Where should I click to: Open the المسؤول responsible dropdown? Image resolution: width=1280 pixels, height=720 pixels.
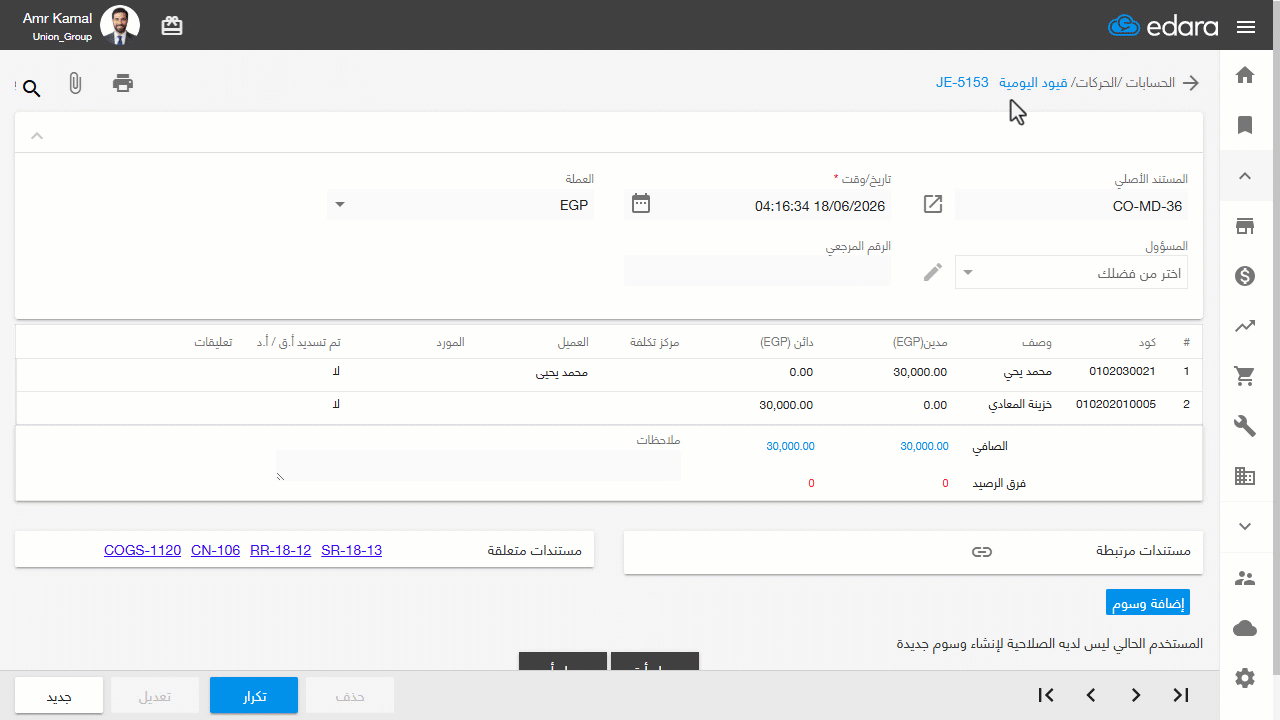(1071, 273)
